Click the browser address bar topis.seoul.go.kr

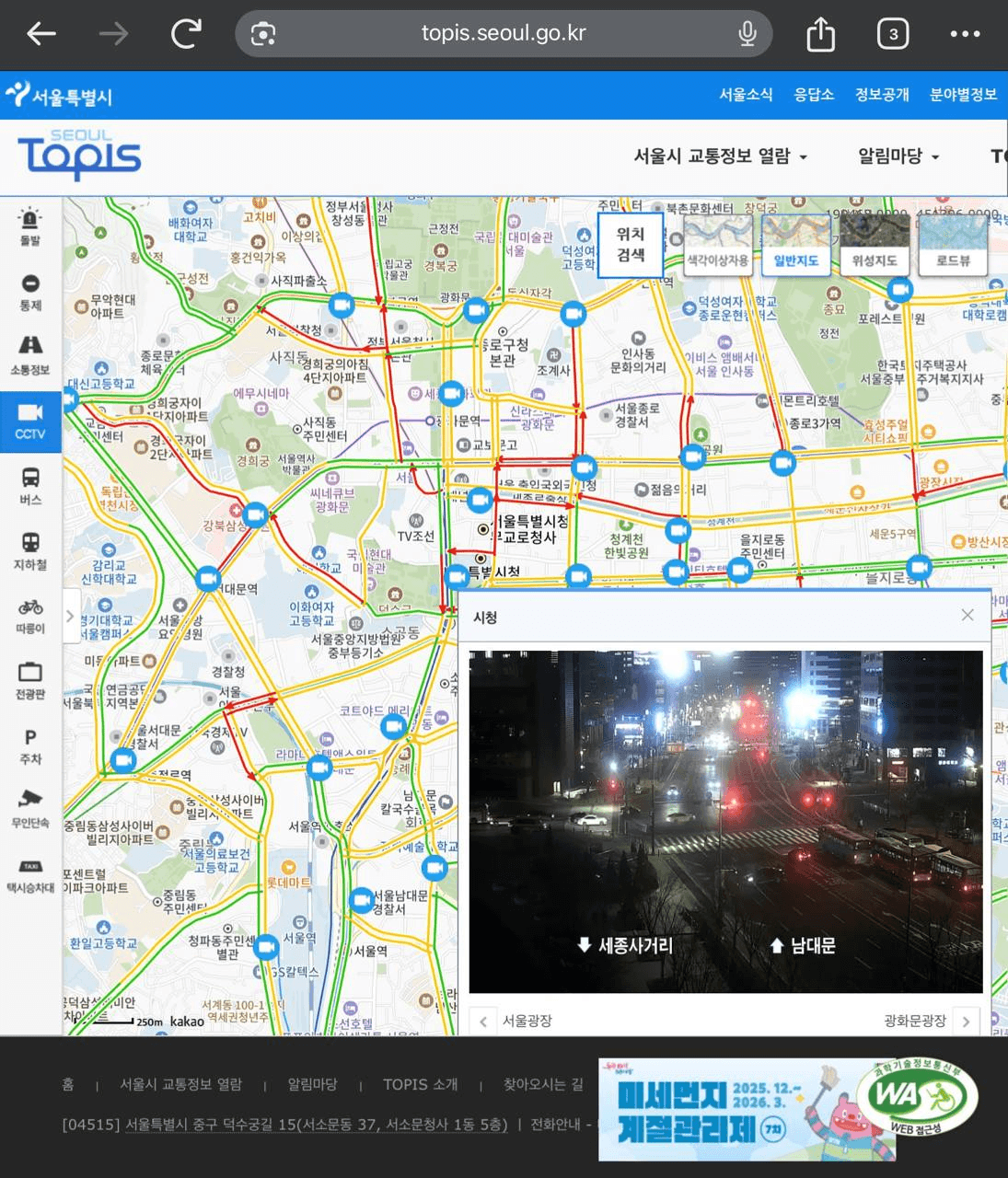point(504,34)
